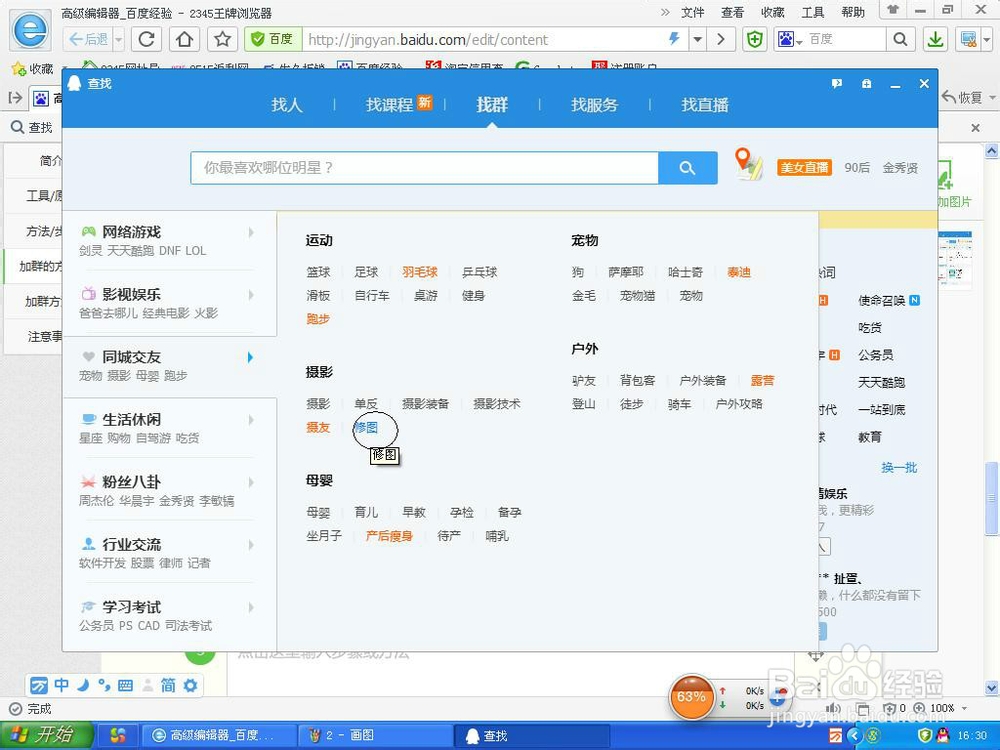
Task: Open input method soft keyboard icon
Action: click(x=126, y=686)
